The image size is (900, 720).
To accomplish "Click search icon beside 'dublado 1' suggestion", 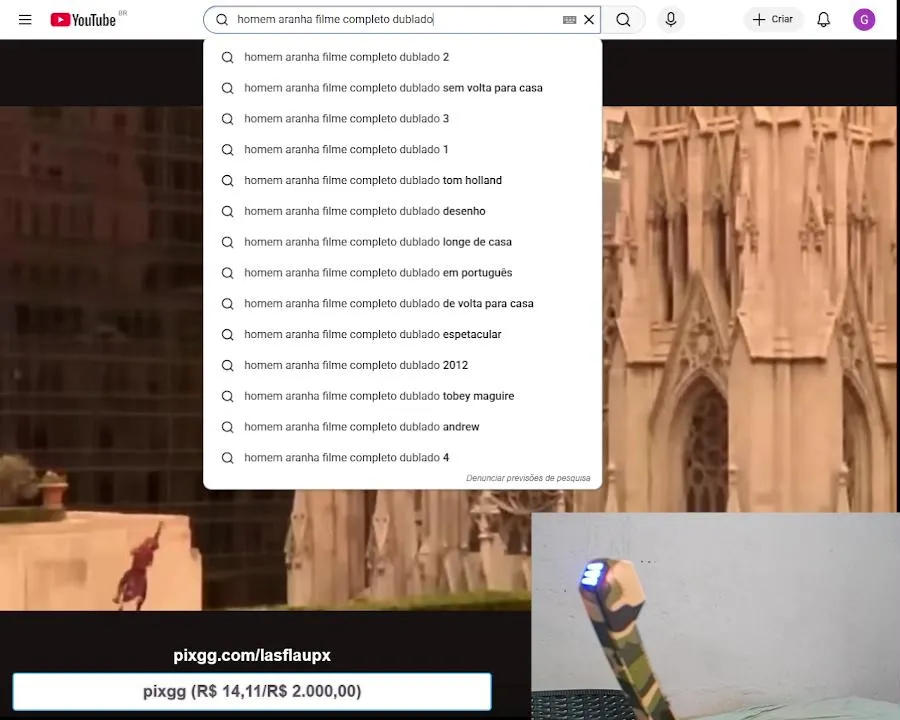I will point(228,150).
